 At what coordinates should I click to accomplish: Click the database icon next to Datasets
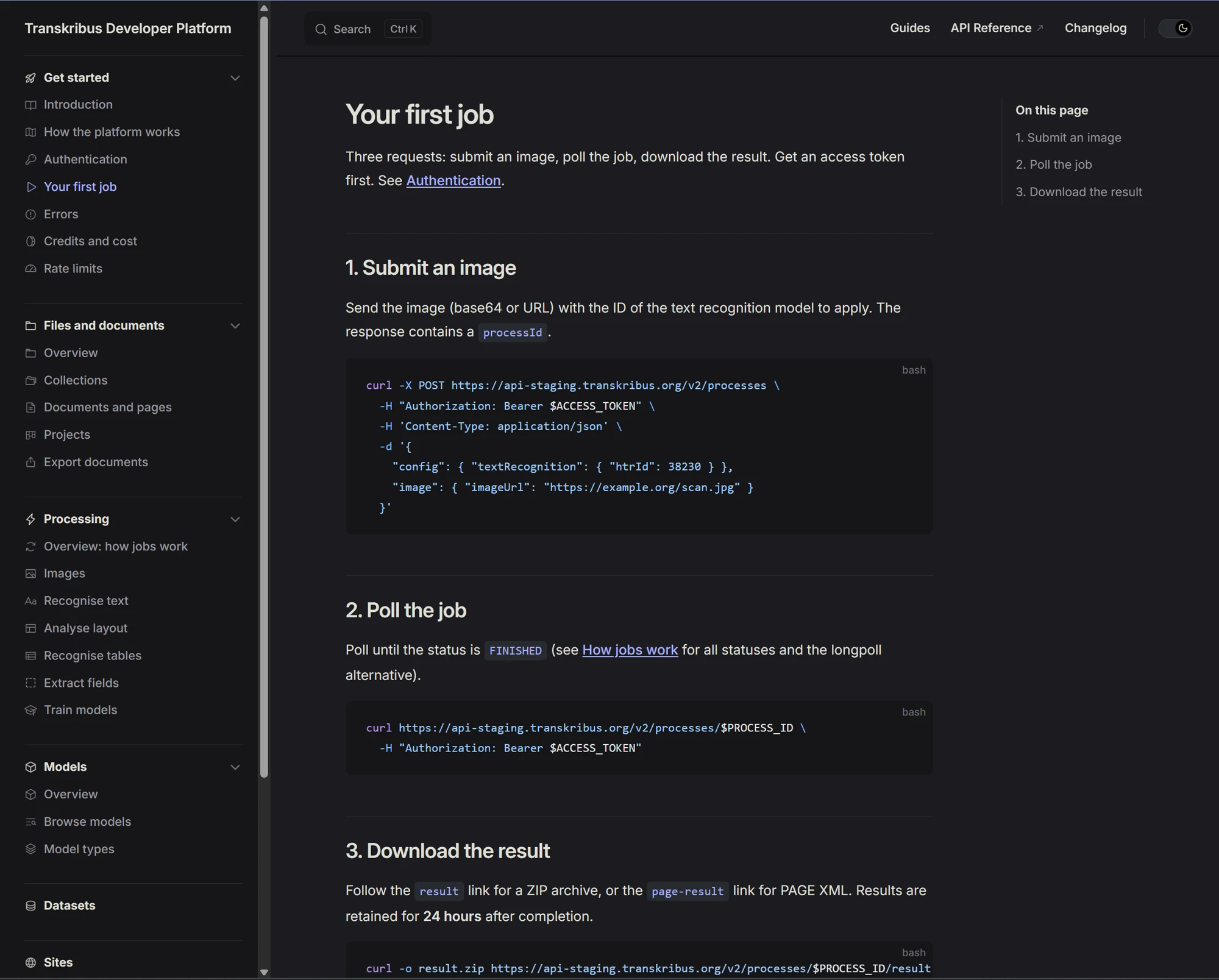pos(30,906)
